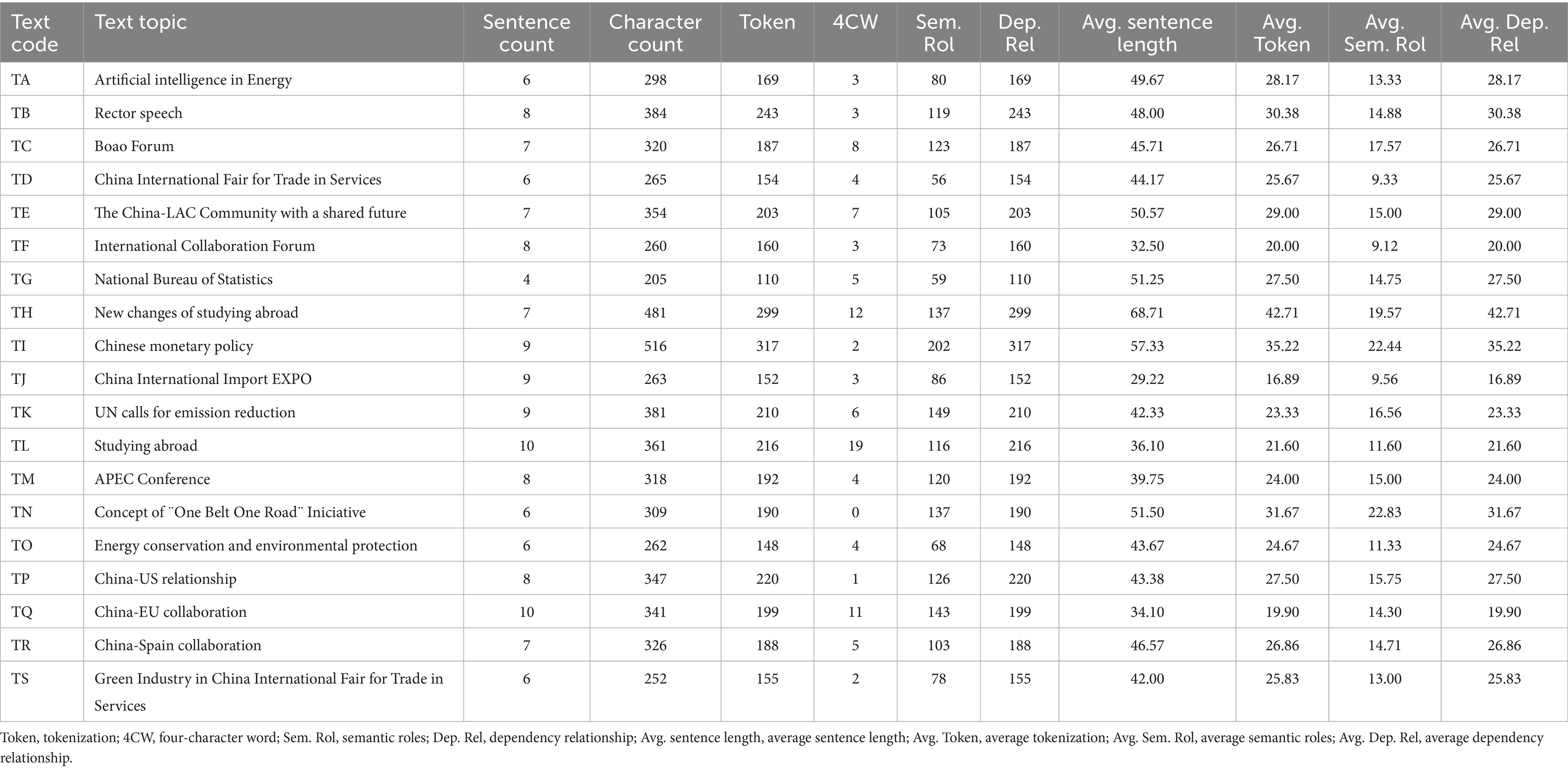Select the "APEC Conference" topic cell
This screenshot has height=770, width=1568.
click(x=152, y=479)
